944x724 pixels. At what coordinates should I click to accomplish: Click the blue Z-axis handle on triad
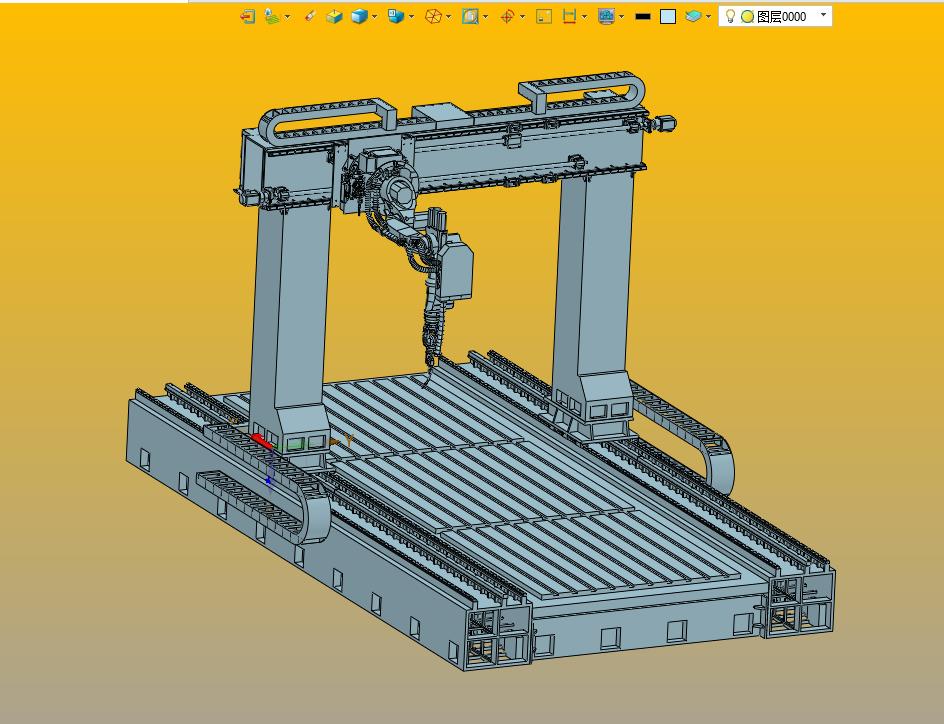click(x=269, y=480)
